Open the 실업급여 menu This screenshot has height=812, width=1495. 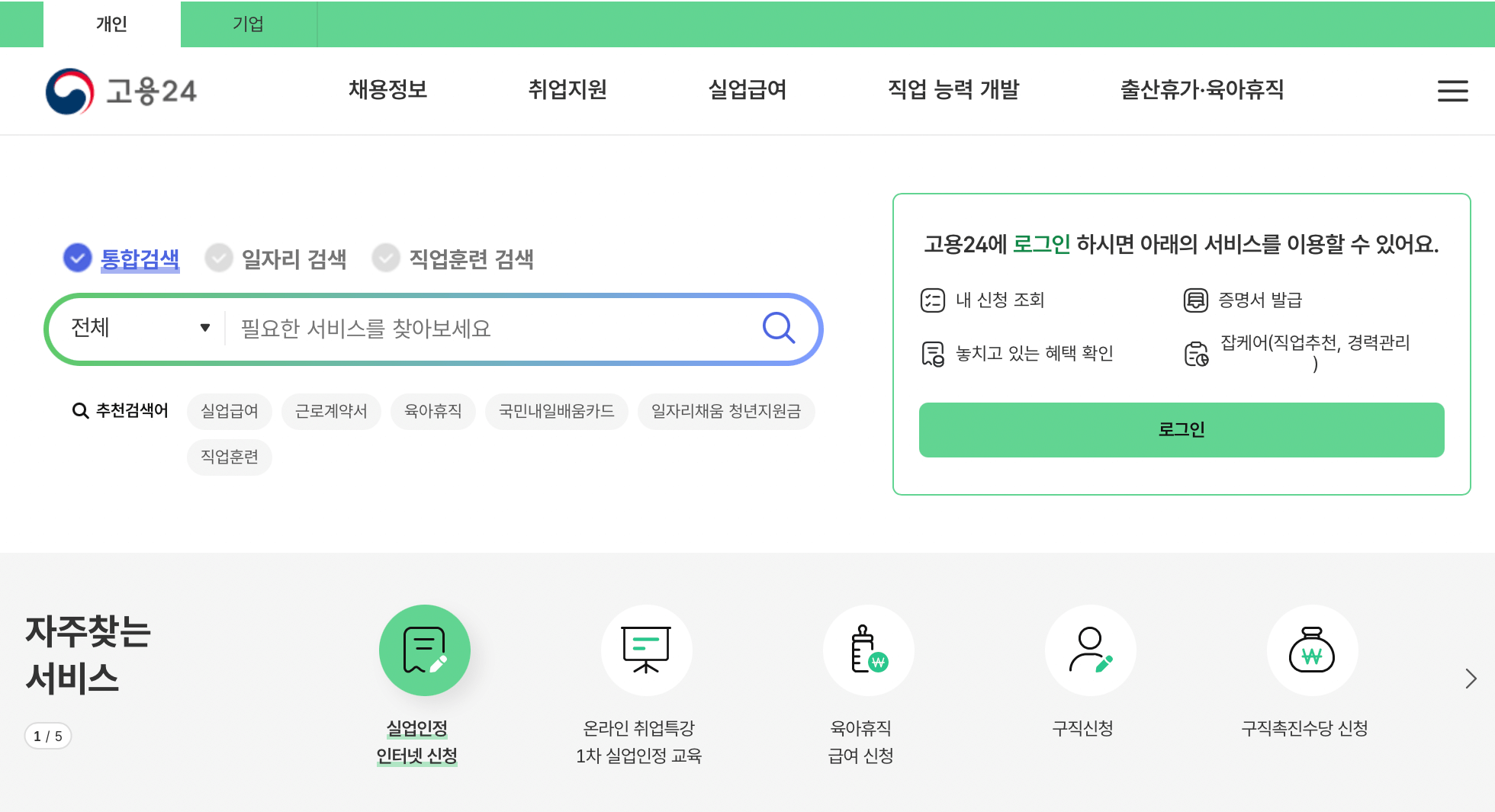pyautogui.click(x=746, y=90)
